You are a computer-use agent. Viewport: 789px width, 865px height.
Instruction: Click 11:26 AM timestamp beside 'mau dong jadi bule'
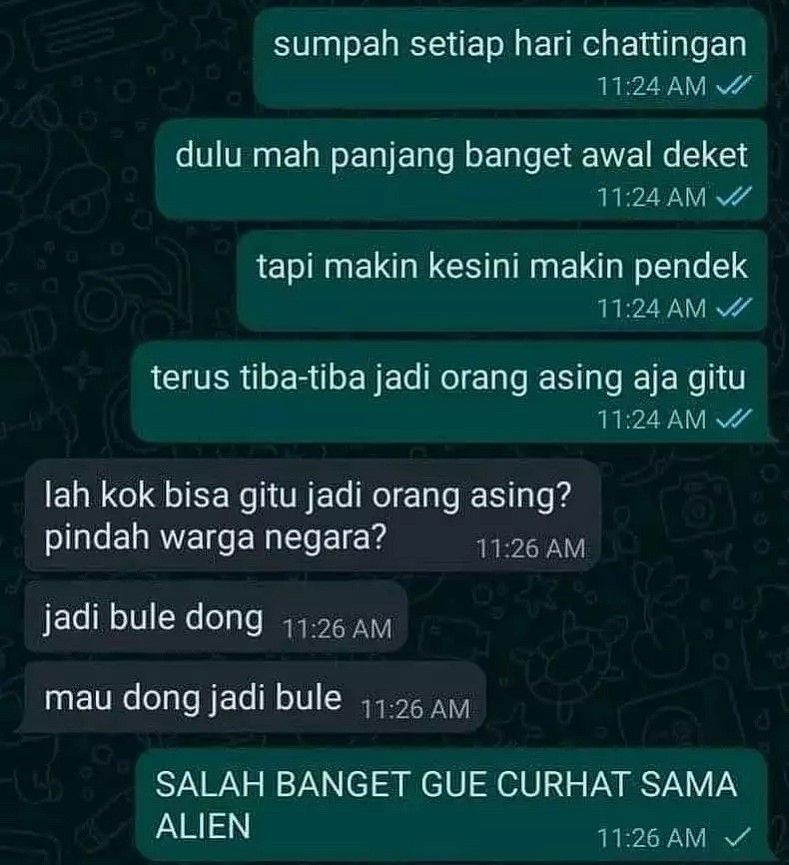pos(415,709)
